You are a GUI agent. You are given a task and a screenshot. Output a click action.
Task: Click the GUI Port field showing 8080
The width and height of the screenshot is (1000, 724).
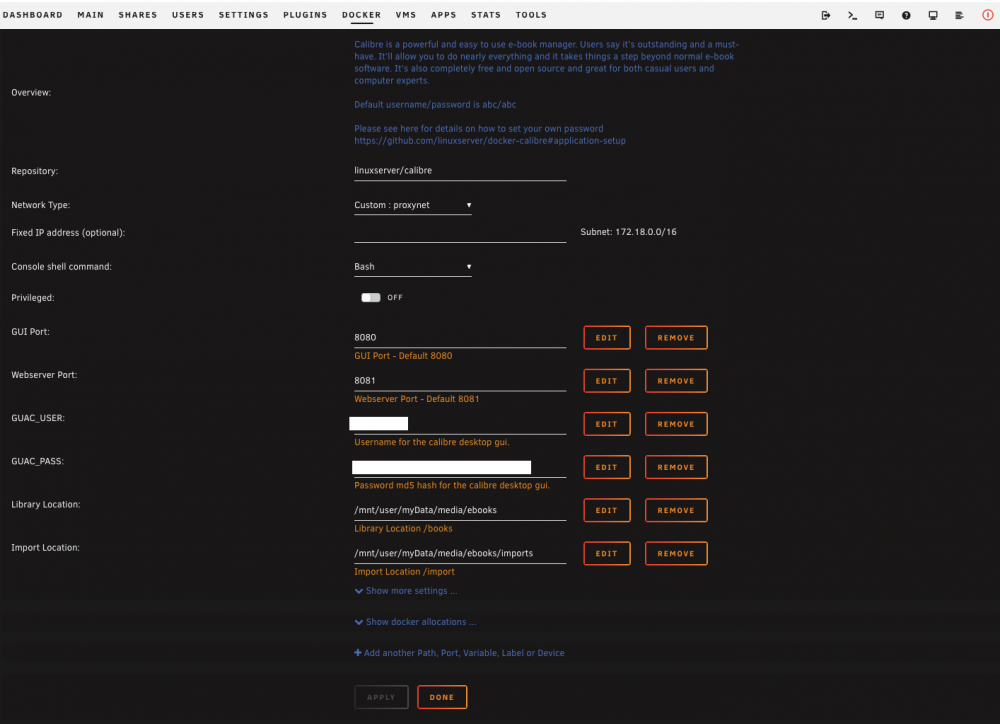460,337
